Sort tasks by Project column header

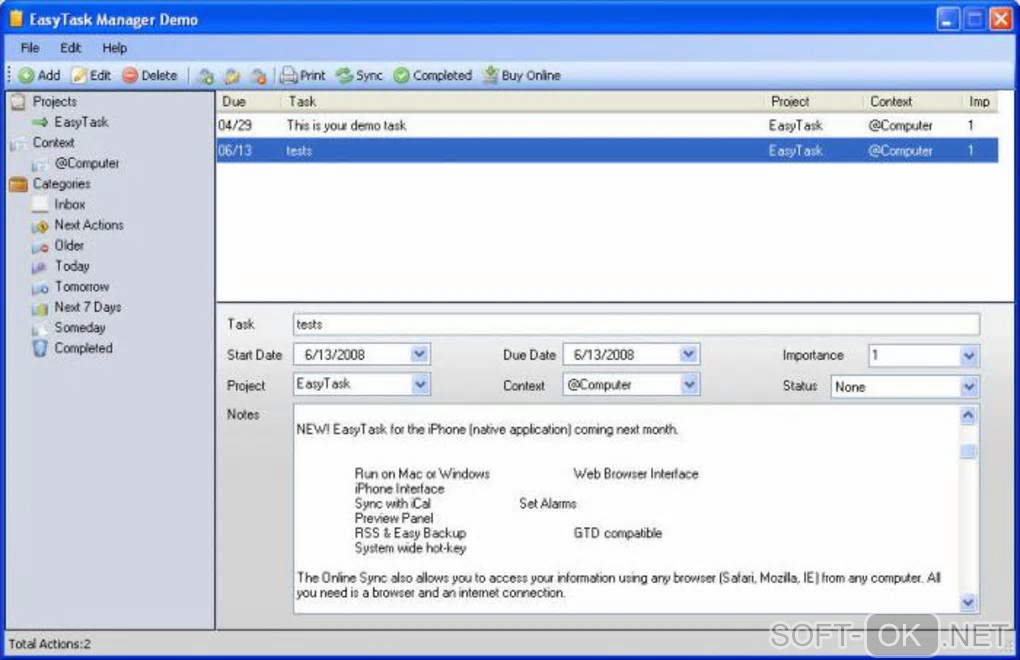point(814,101)
